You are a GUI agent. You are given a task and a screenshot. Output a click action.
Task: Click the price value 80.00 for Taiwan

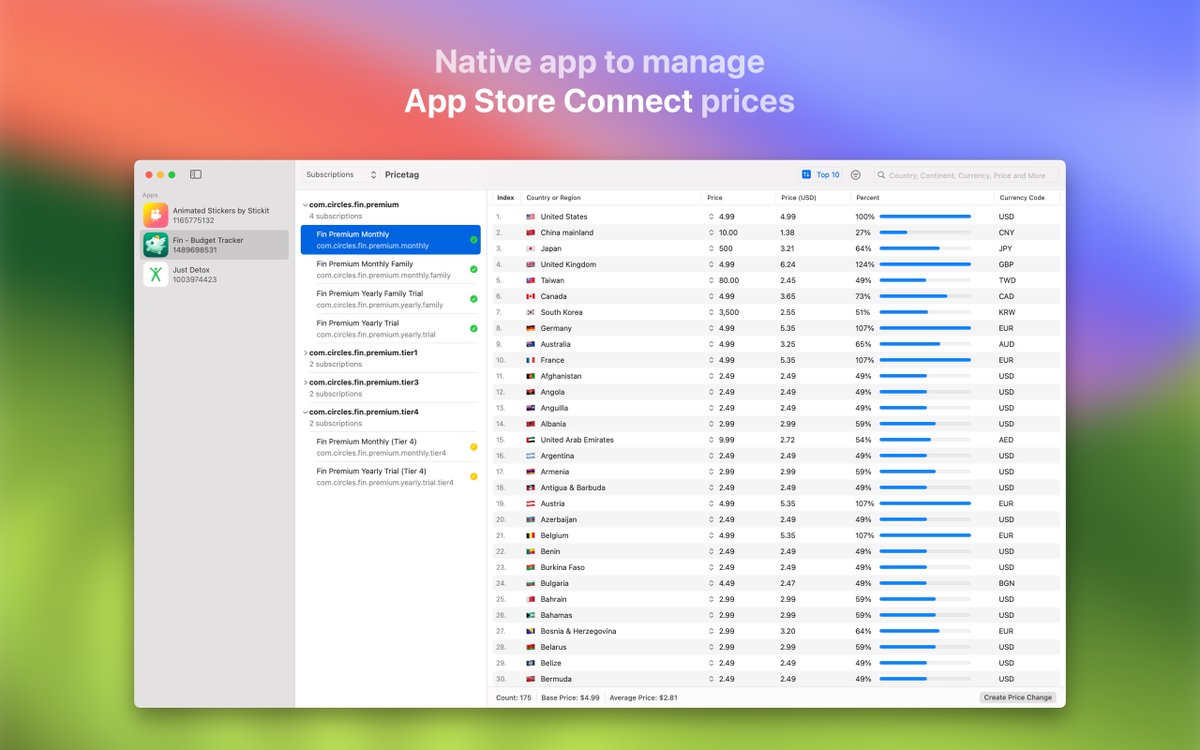click(x=728, y=281)
